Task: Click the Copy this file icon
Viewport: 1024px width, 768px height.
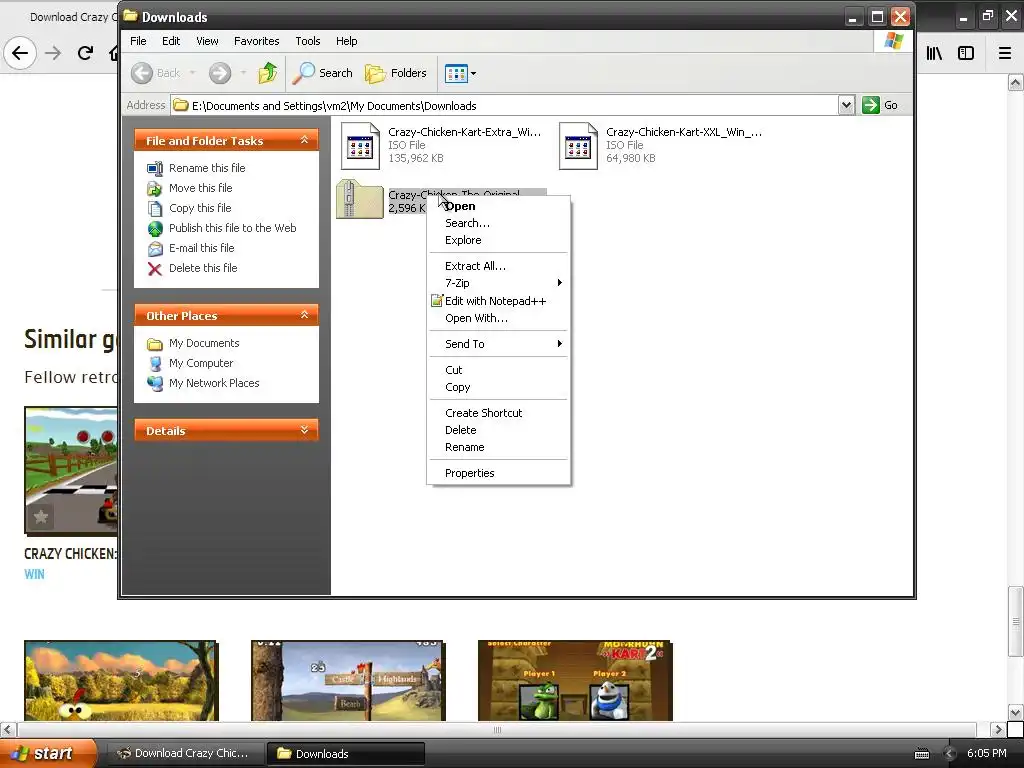Action: (x=155, y=208)
